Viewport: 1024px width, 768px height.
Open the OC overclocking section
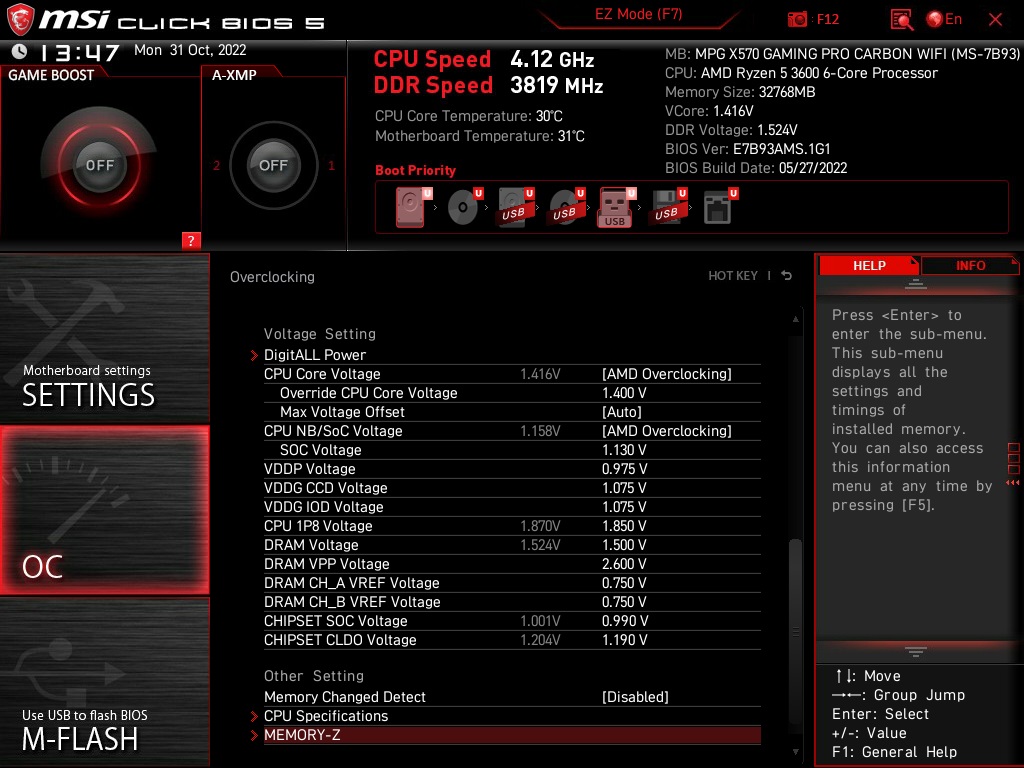[104, 510]
